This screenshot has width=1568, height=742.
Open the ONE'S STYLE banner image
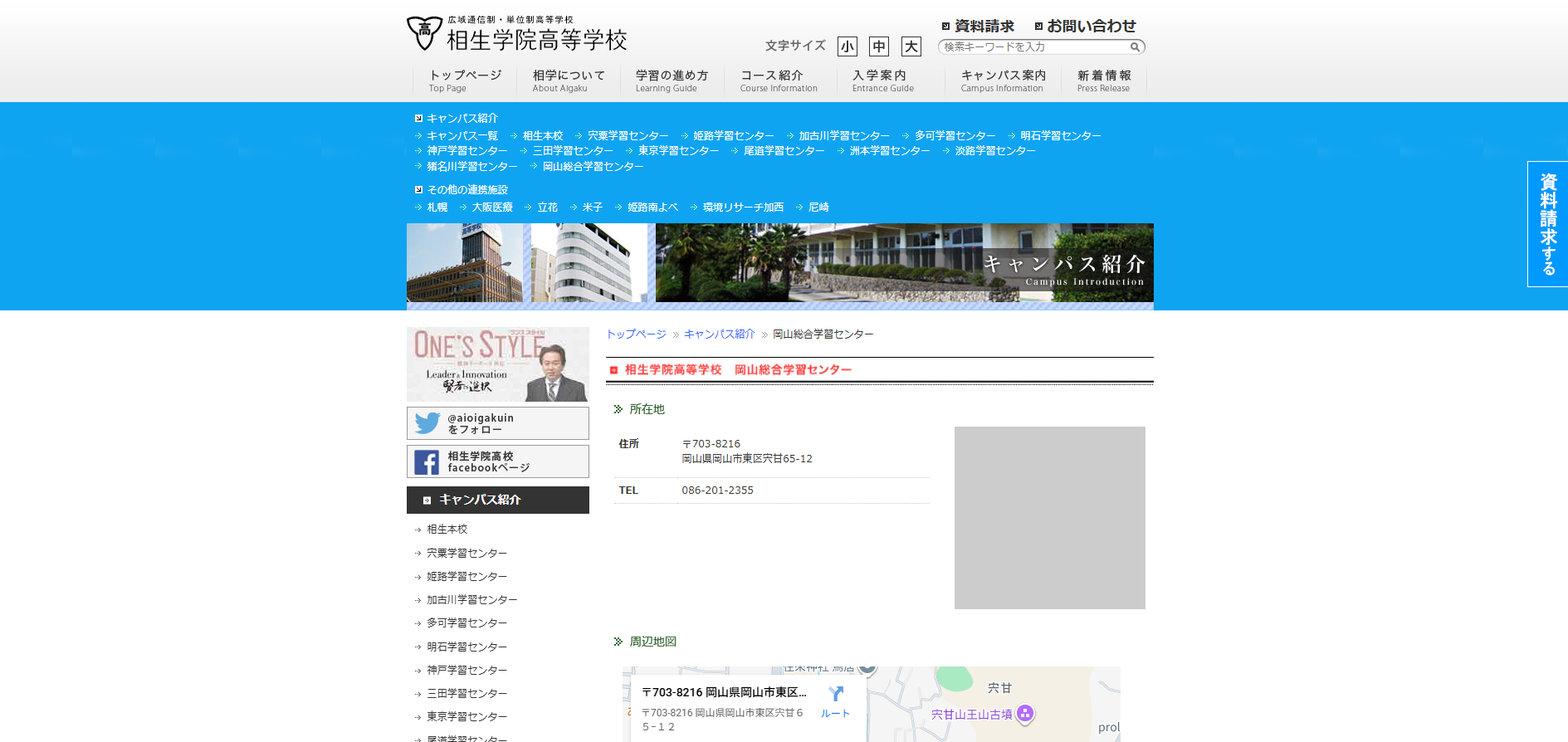click(x=497, y=364)
